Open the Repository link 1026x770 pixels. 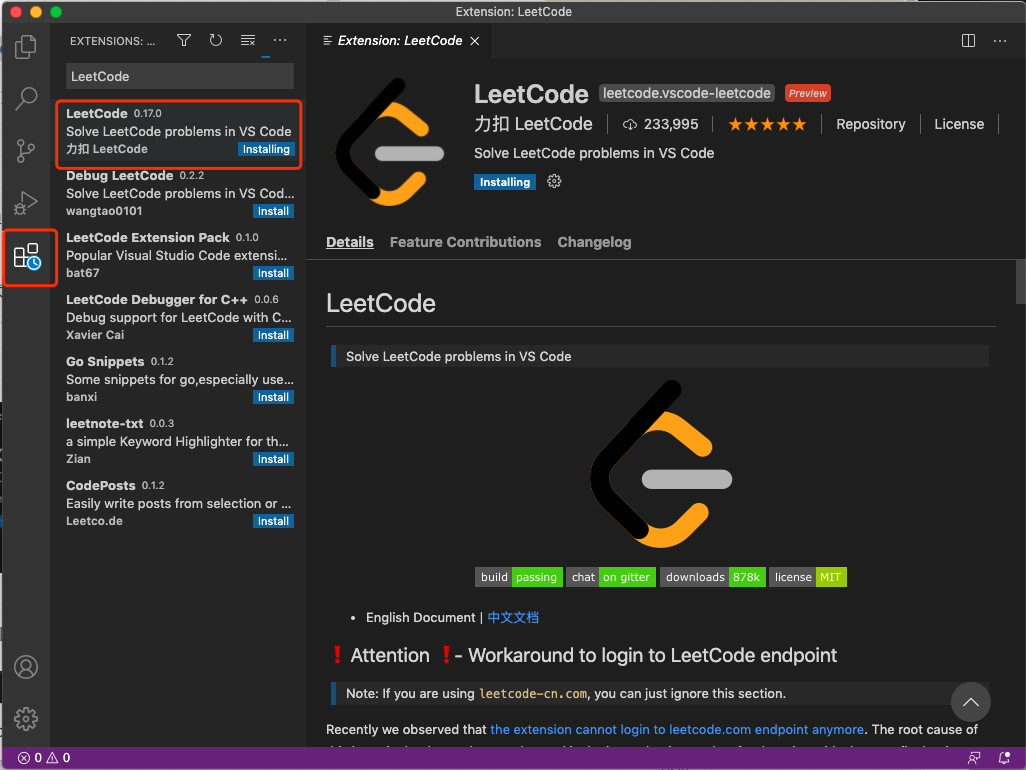tap(870, 124)
